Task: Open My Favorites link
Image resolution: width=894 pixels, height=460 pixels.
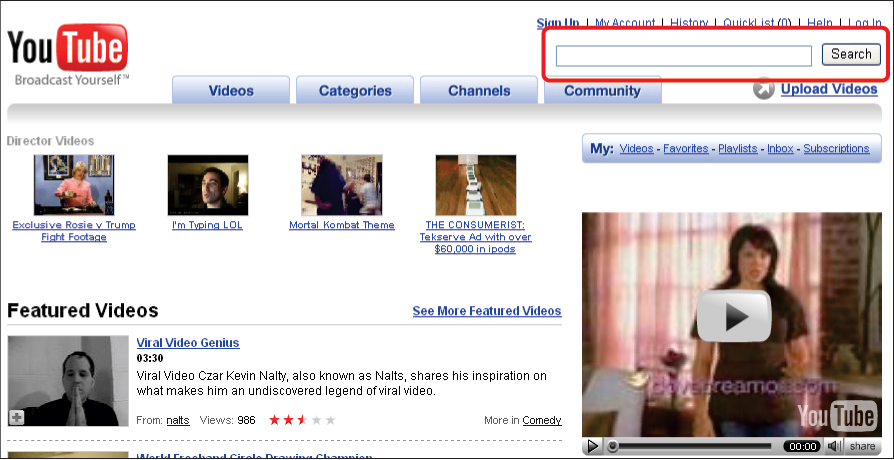Action: [x=686, y=149]
